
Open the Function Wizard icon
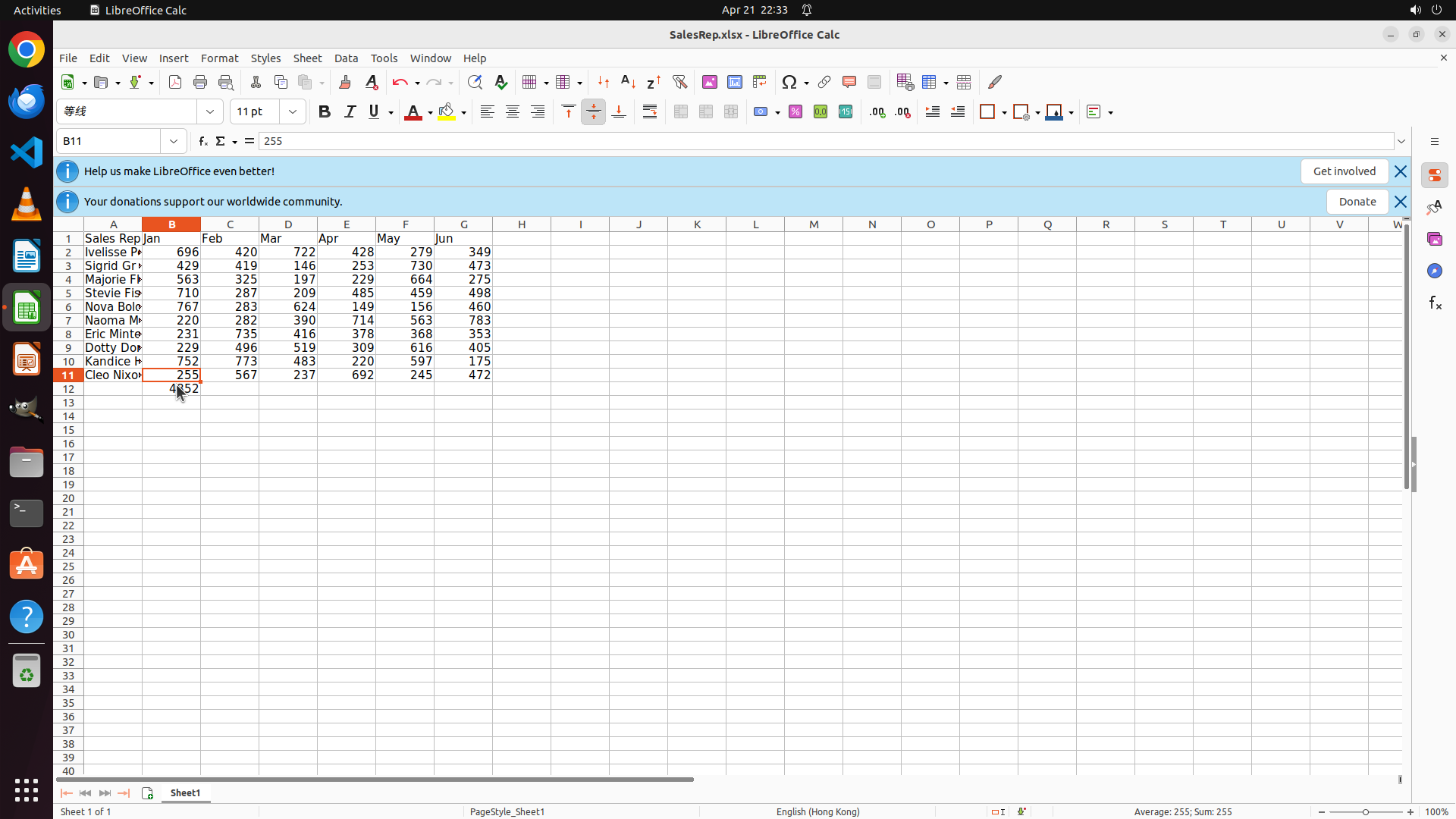click(x=202, y=141)
